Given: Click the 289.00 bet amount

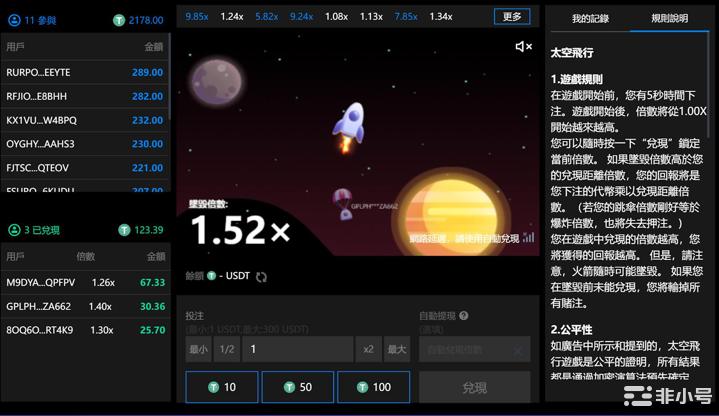Looking at the screenshot, I should click(x=147, y=72).
